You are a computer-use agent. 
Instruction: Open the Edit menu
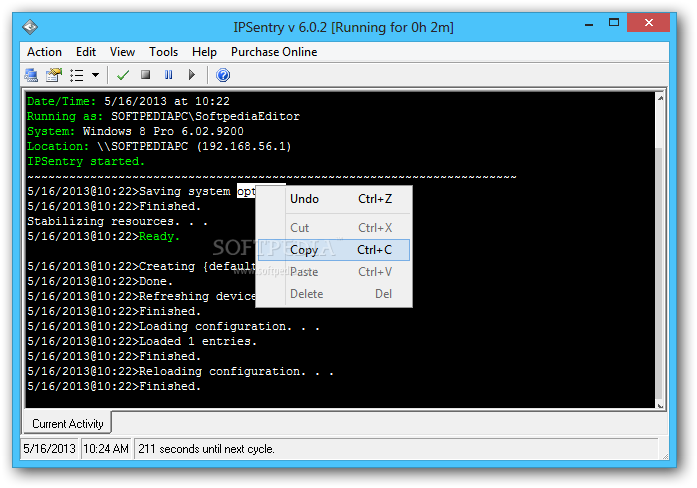coord(86,52)
